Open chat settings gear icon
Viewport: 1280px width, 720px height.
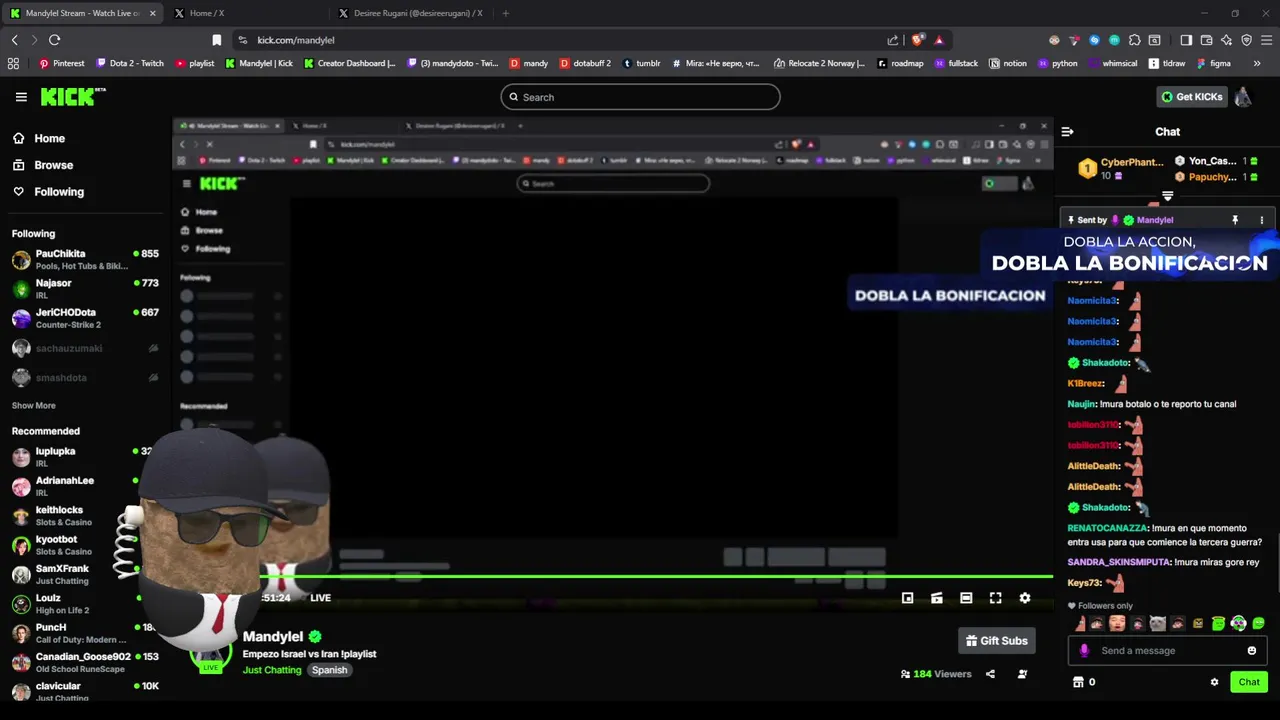pyautogui.click(x=1214, y=682)
